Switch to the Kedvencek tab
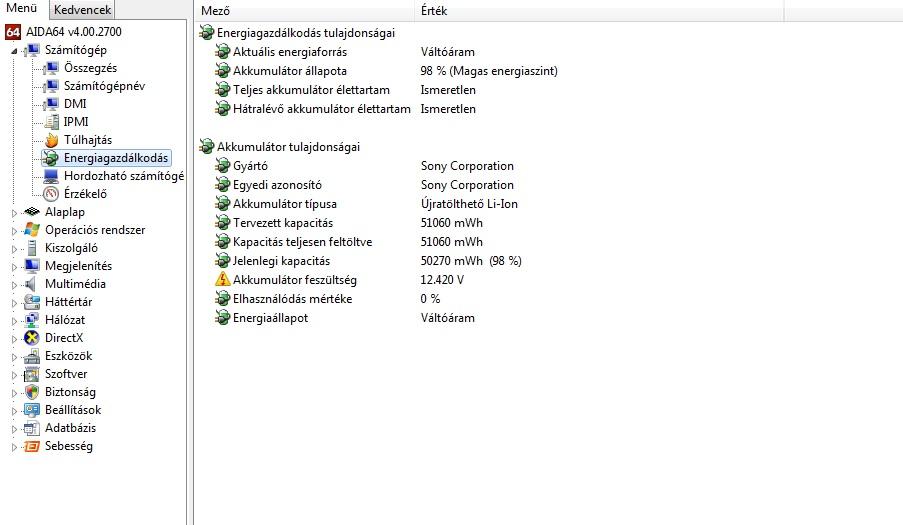 (83, 10)
